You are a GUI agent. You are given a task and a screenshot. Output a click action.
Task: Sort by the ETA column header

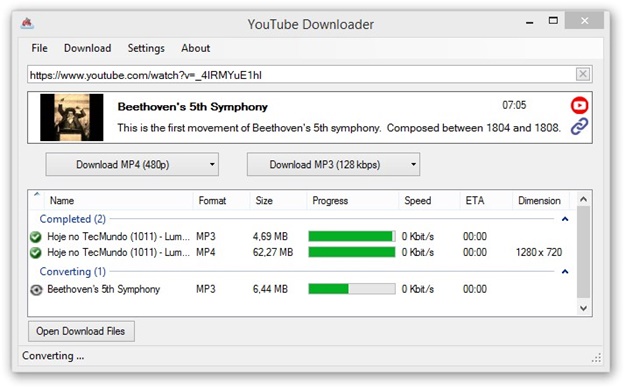(486, 200)
